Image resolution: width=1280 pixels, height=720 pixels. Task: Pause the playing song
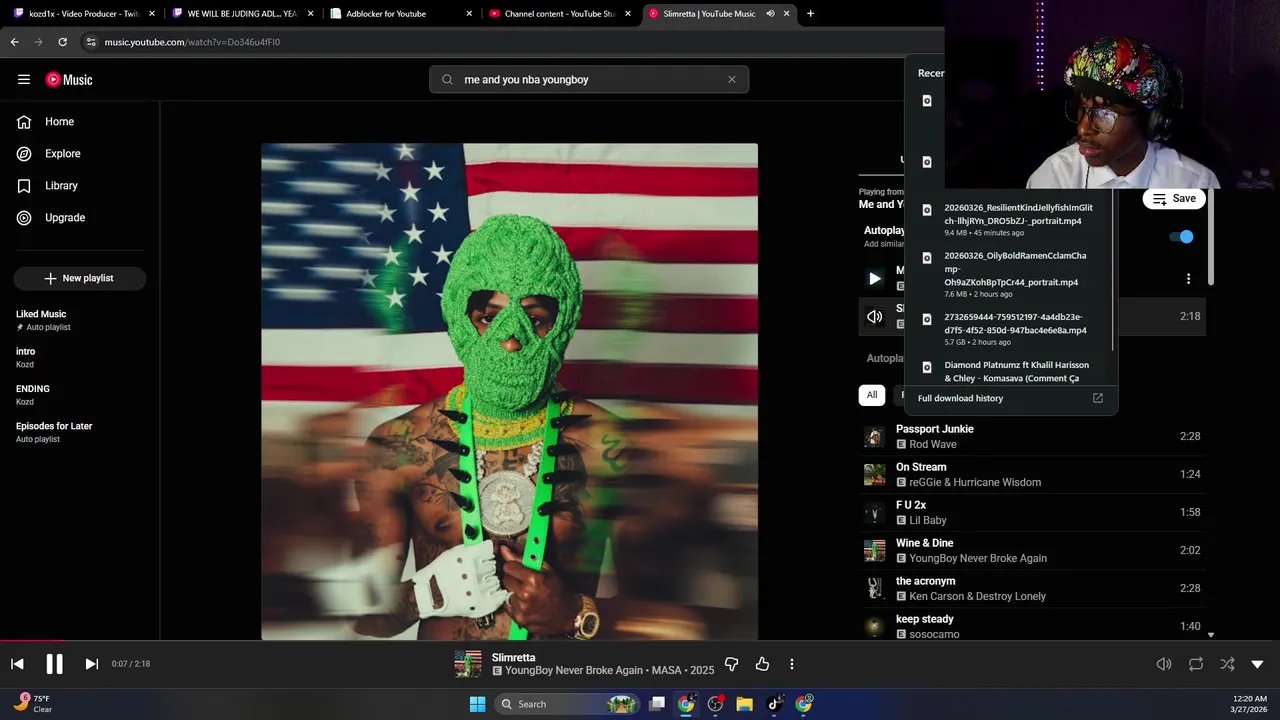54,664
